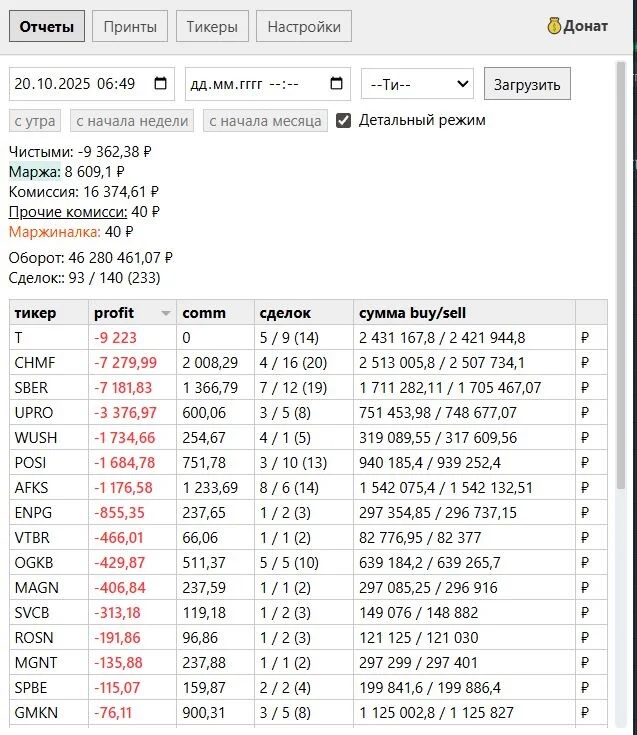Select the SVCB ticker cell

coord(49,613)
